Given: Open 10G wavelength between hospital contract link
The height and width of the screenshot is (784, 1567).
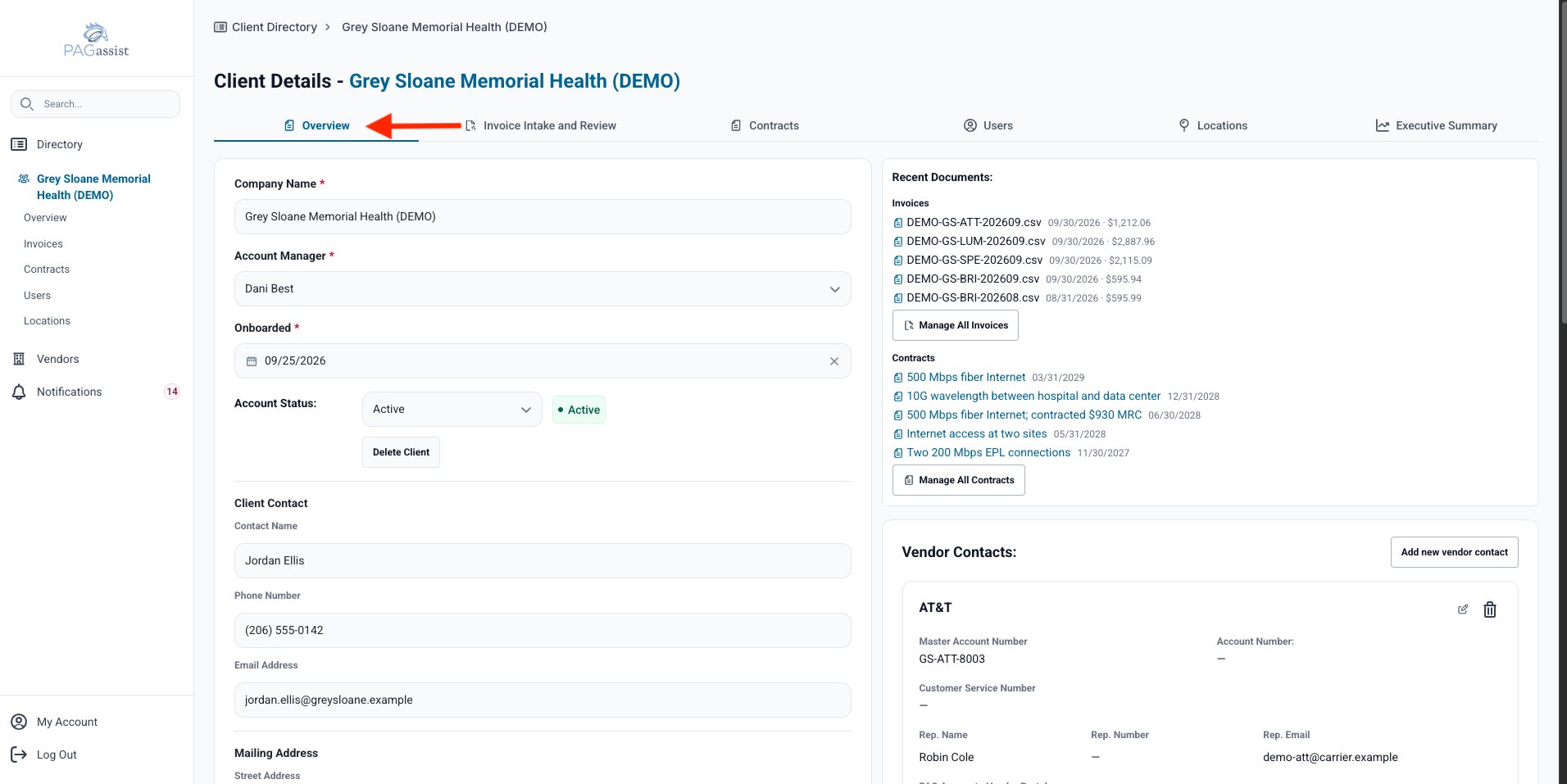Looking at the screenshot, I should click(x=1033, y=397).
